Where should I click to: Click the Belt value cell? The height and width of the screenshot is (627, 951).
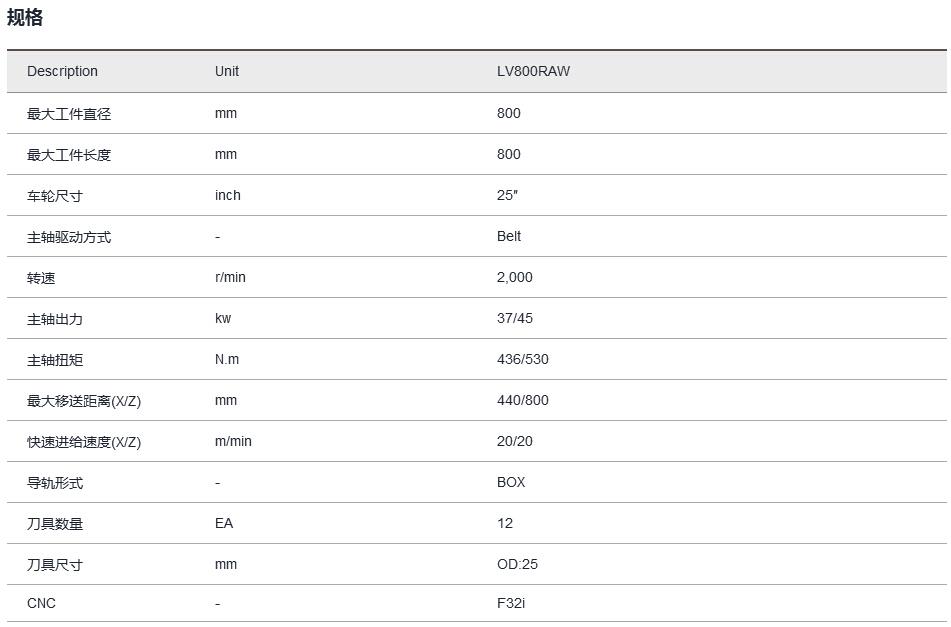pos(509,236)
